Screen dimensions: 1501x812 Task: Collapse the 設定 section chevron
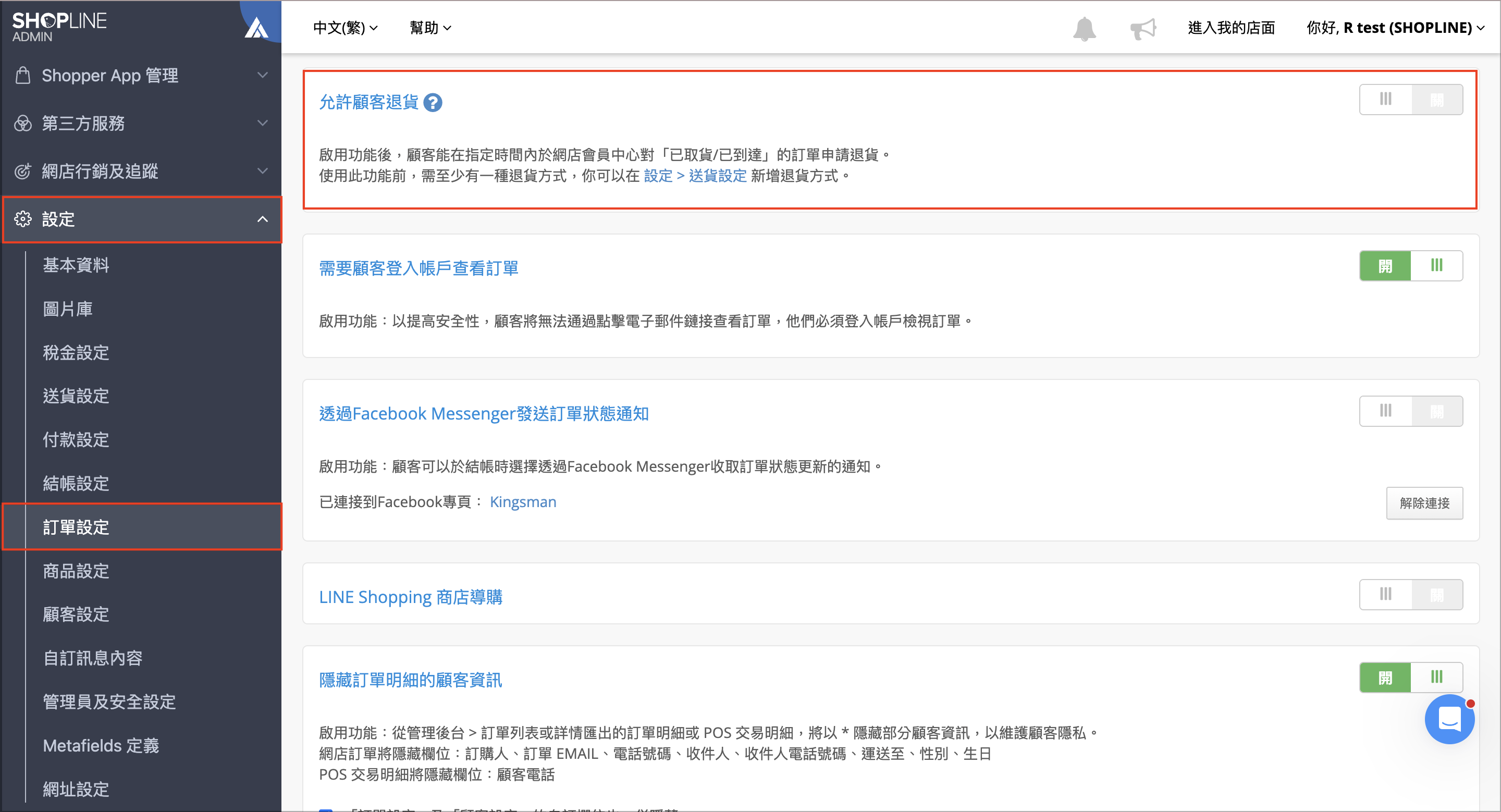[263, 219]
